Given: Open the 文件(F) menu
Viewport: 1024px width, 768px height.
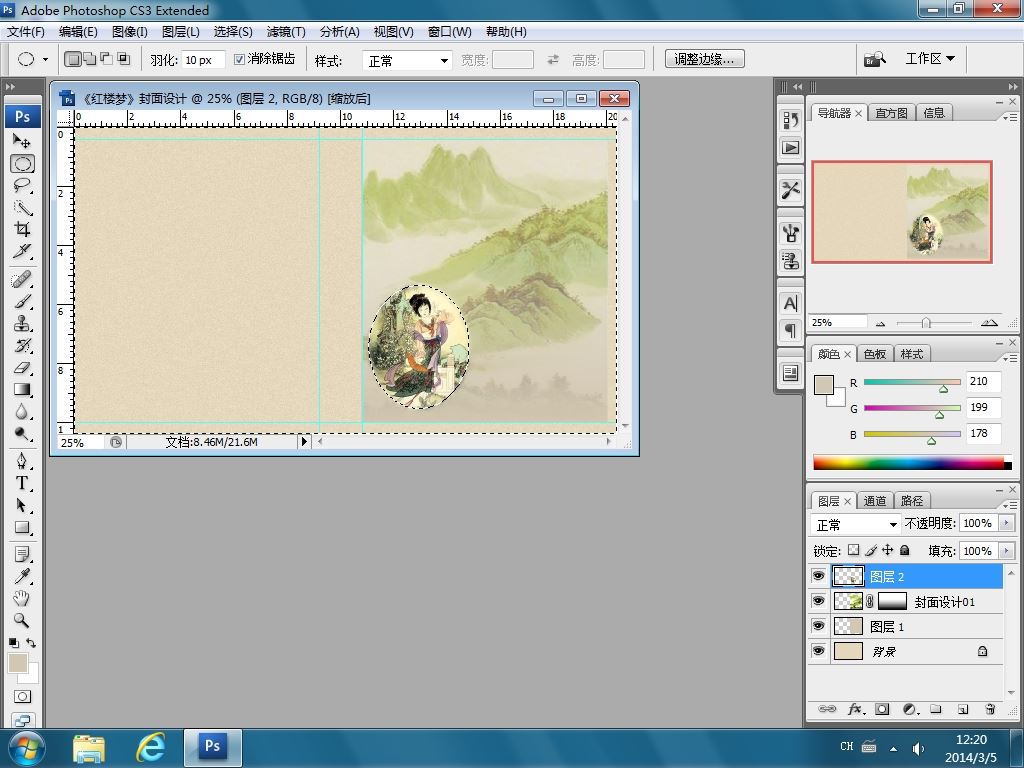Looking at the screenshot, I should point(25,32).
